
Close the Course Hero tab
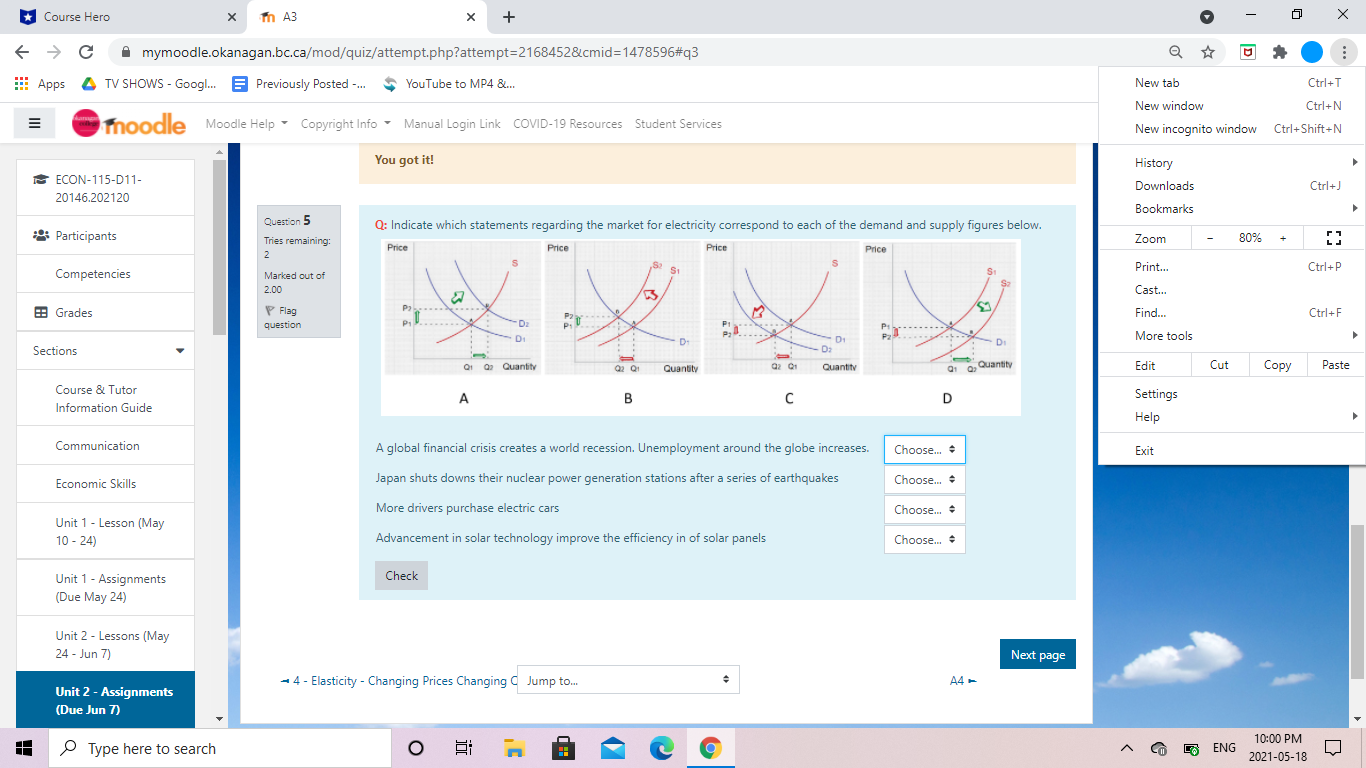pos(231,17)
